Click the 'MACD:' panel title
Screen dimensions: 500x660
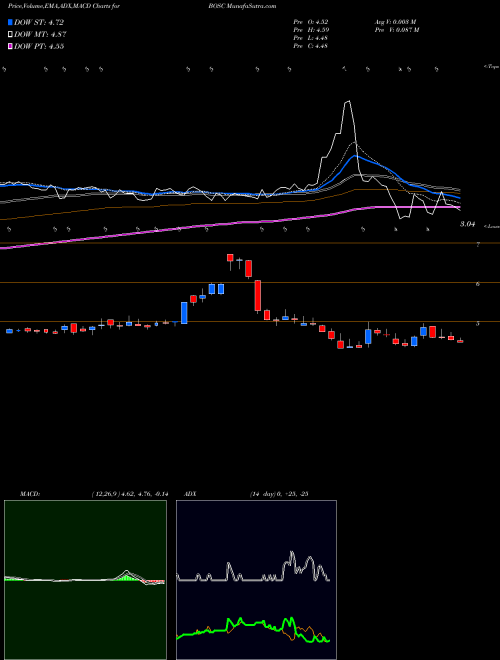[30, 494]
